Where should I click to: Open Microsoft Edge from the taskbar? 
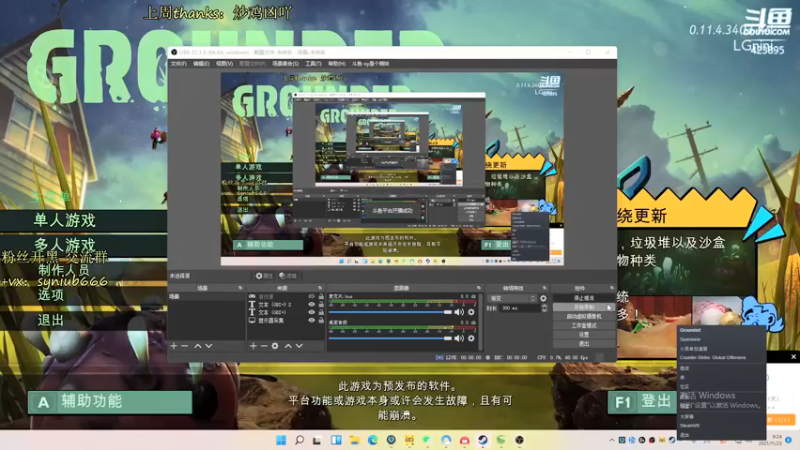tap(372, 440)
